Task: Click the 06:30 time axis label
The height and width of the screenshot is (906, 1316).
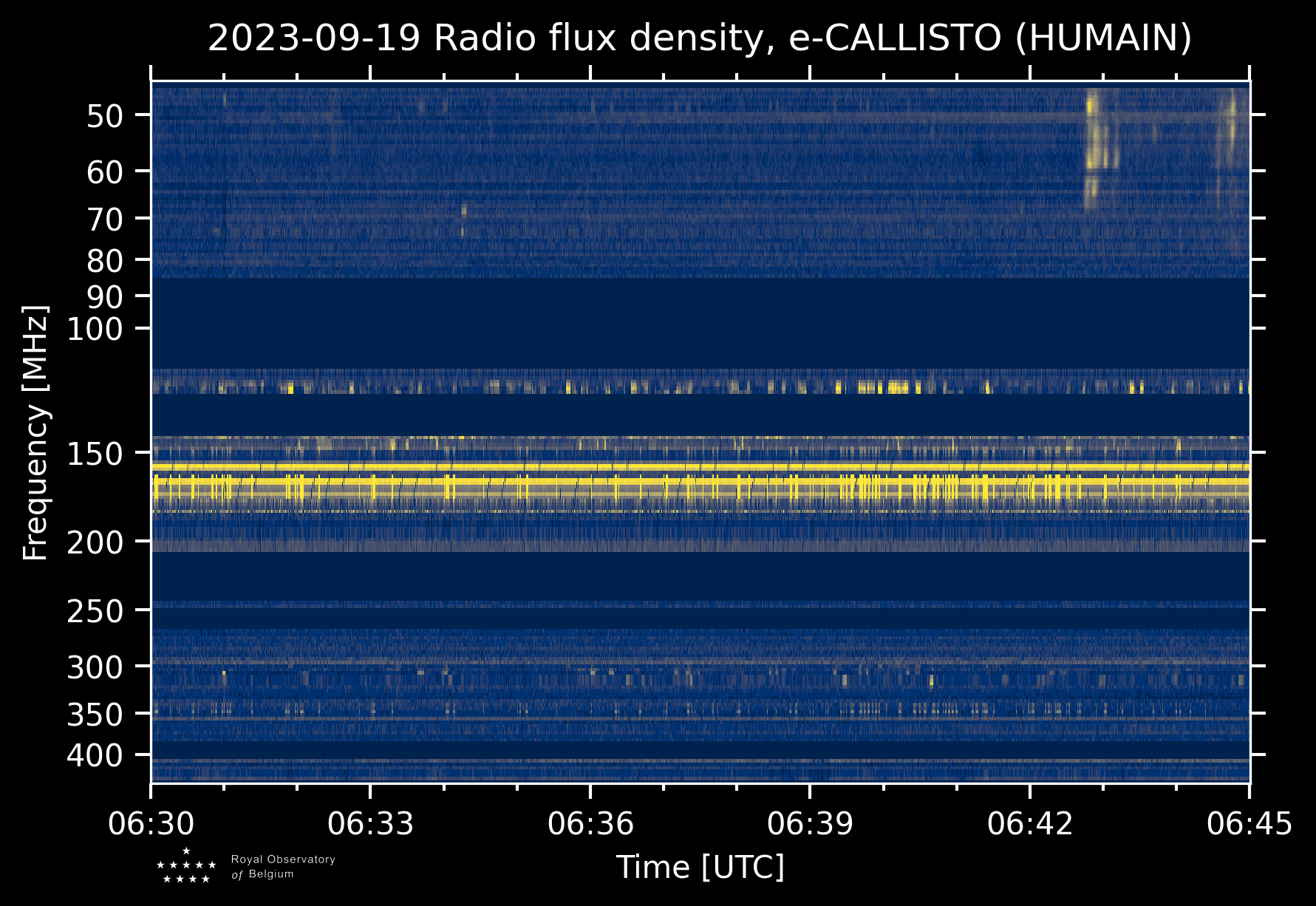Action: click(151, 823)
